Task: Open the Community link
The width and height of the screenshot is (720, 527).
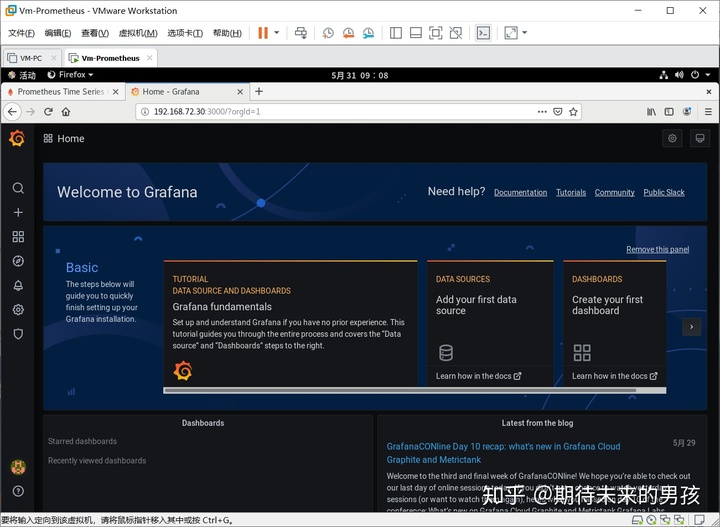Action: click(x=614, y=192)
